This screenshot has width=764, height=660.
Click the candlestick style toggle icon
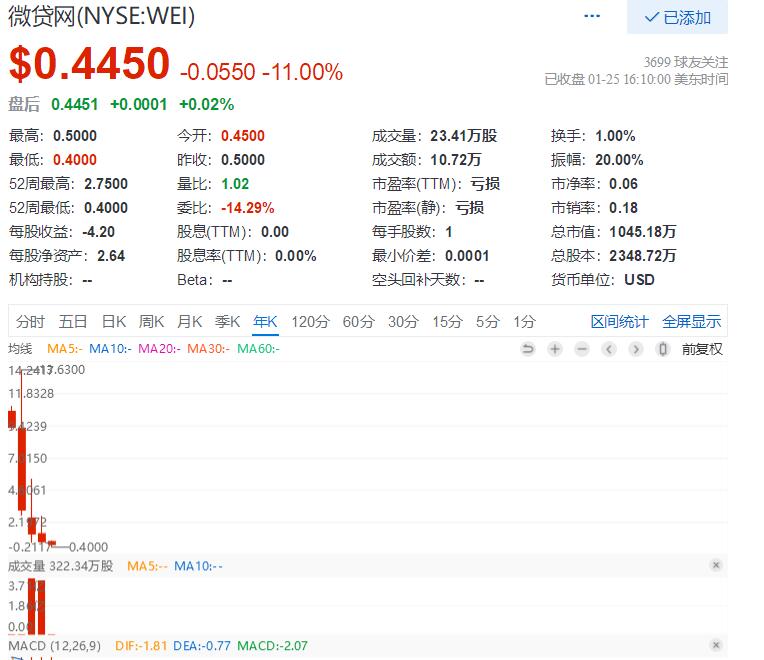(663, 349)
